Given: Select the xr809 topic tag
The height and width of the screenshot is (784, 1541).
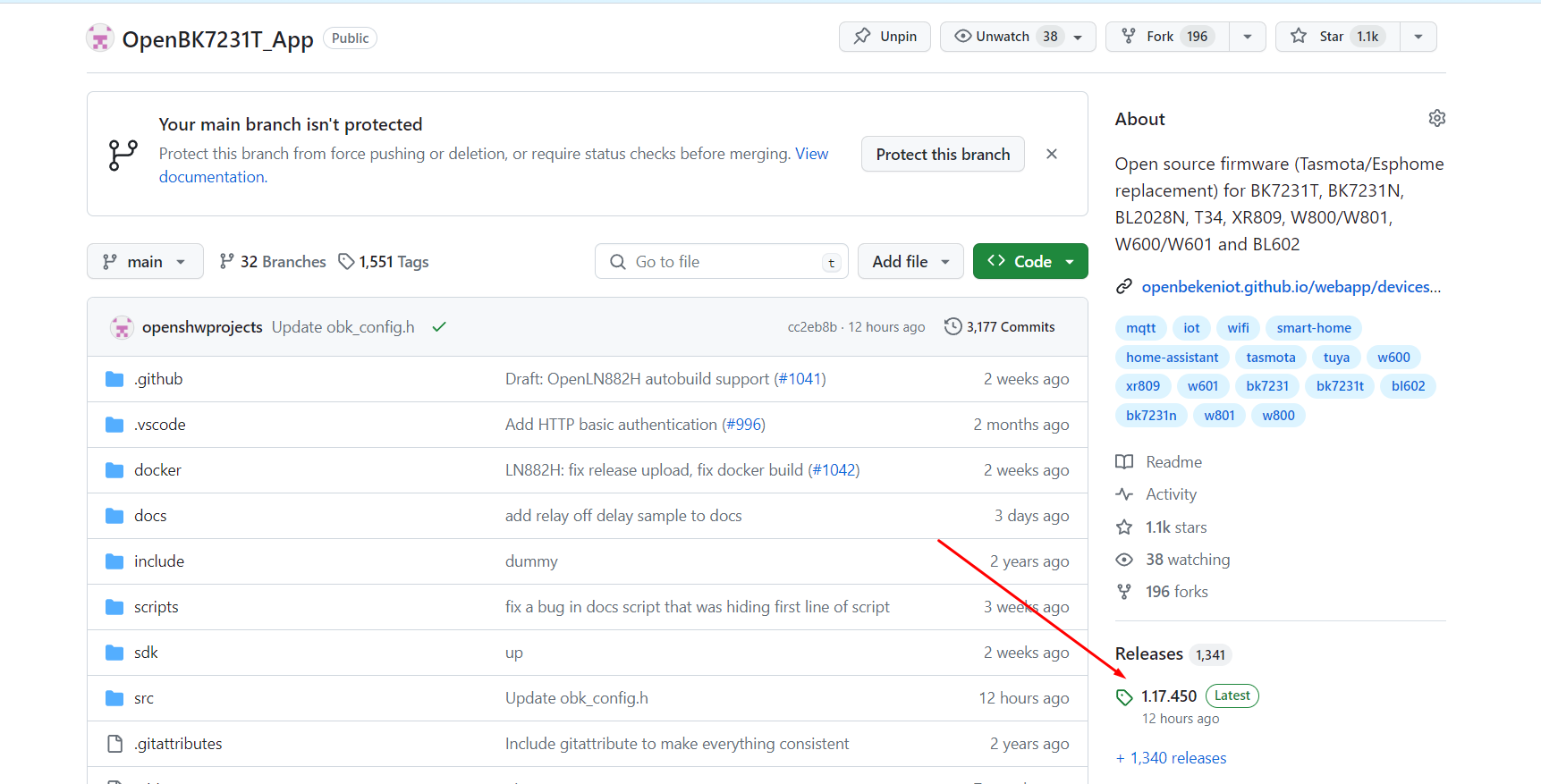Looking at the screenshot, I should pyautogui.click(x=1142, y=386).
